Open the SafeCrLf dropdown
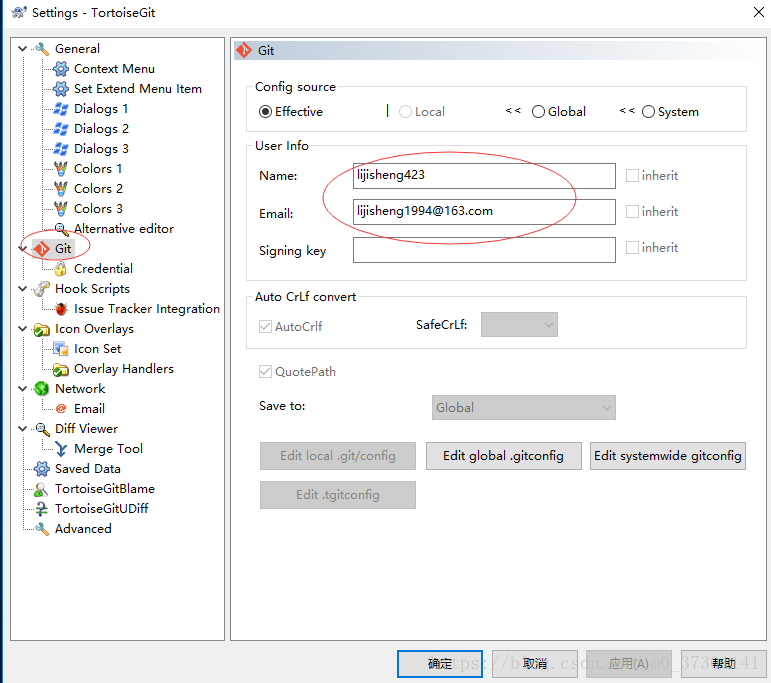Image resolution: width=771 pixels, height=683 pixels. pos(519,325)
